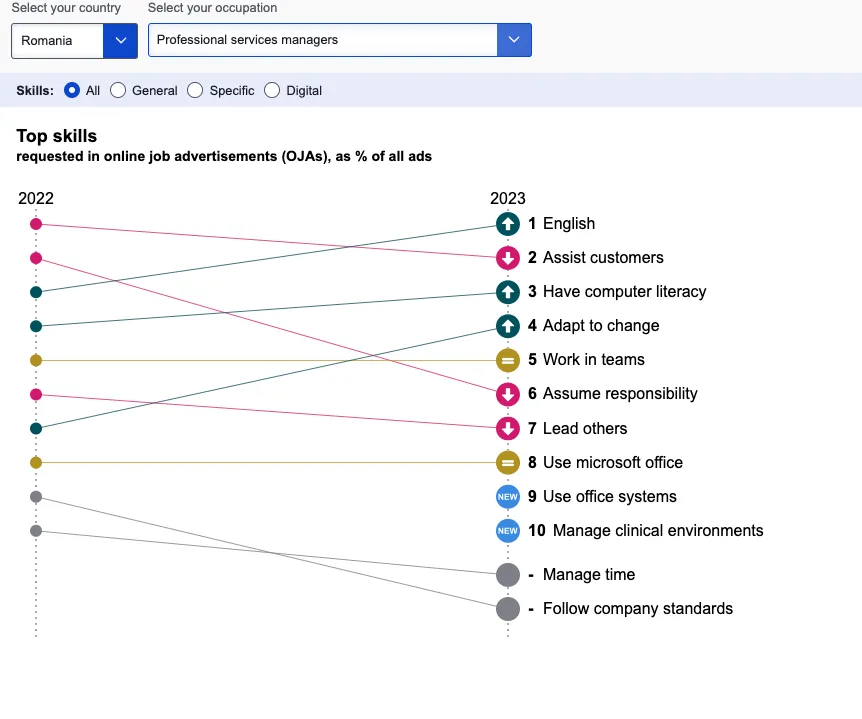Select the General skills radio button
This screenshot has height=719, width=862.
click(x=118, y=91)
